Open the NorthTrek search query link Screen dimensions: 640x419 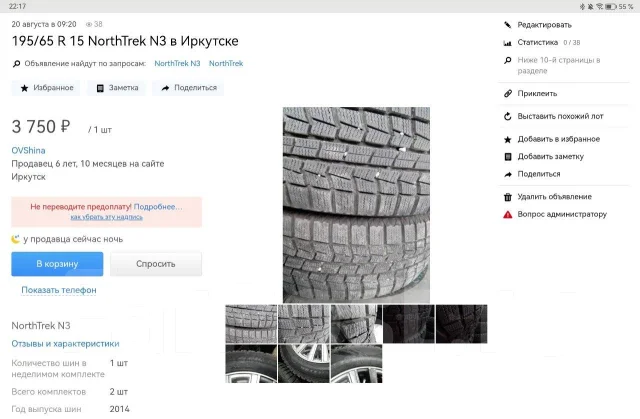click(226, 64)
